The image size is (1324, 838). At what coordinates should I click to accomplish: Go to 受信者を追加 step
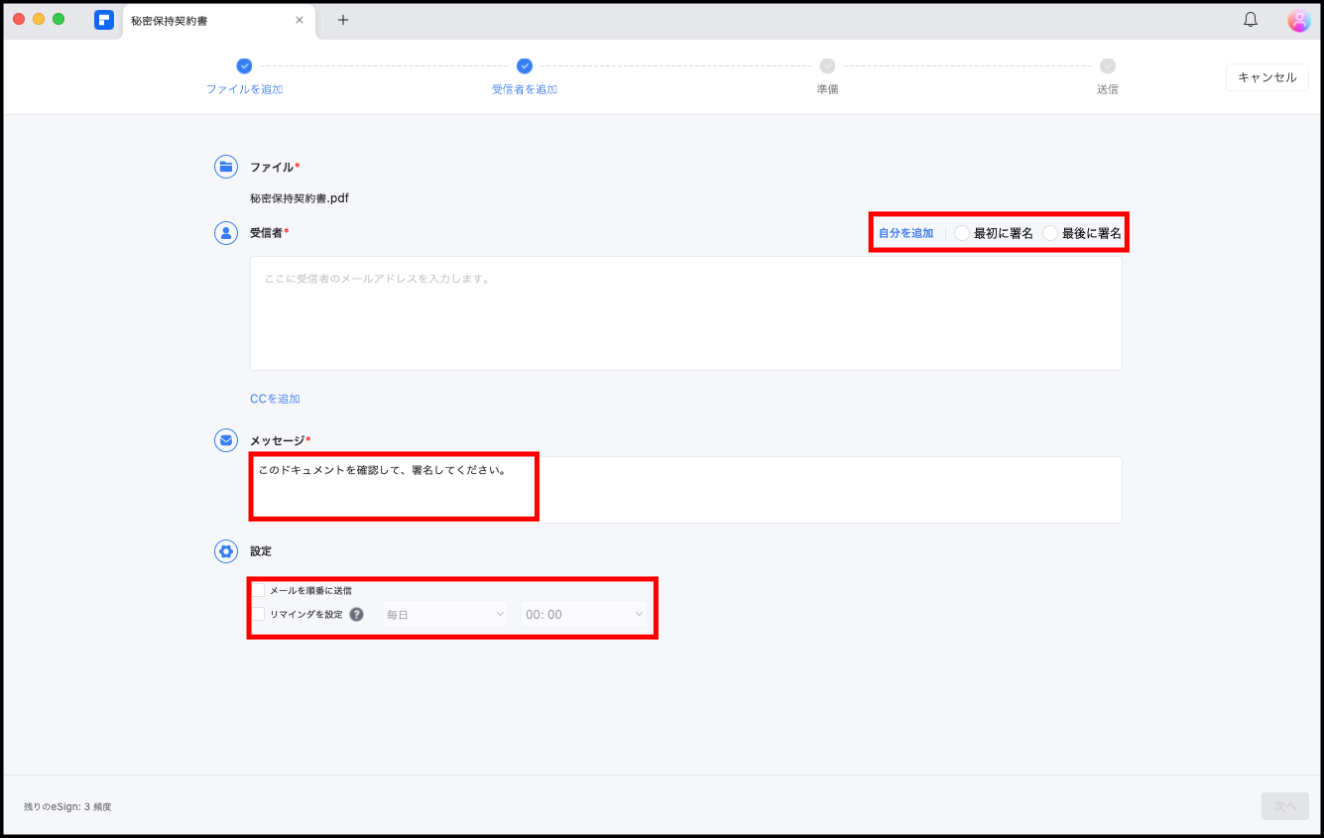pos(524,76)
